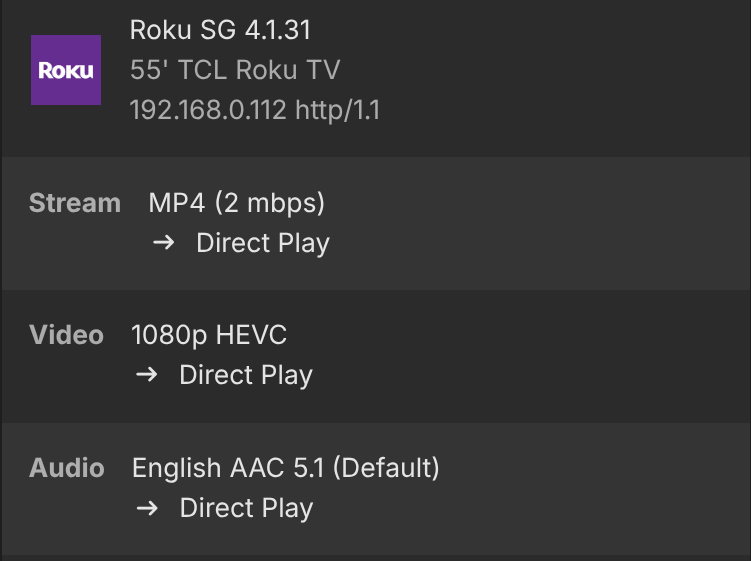751x561 pixels.
Task: Click Direct Play under Stream
Action: pos(263,243)
